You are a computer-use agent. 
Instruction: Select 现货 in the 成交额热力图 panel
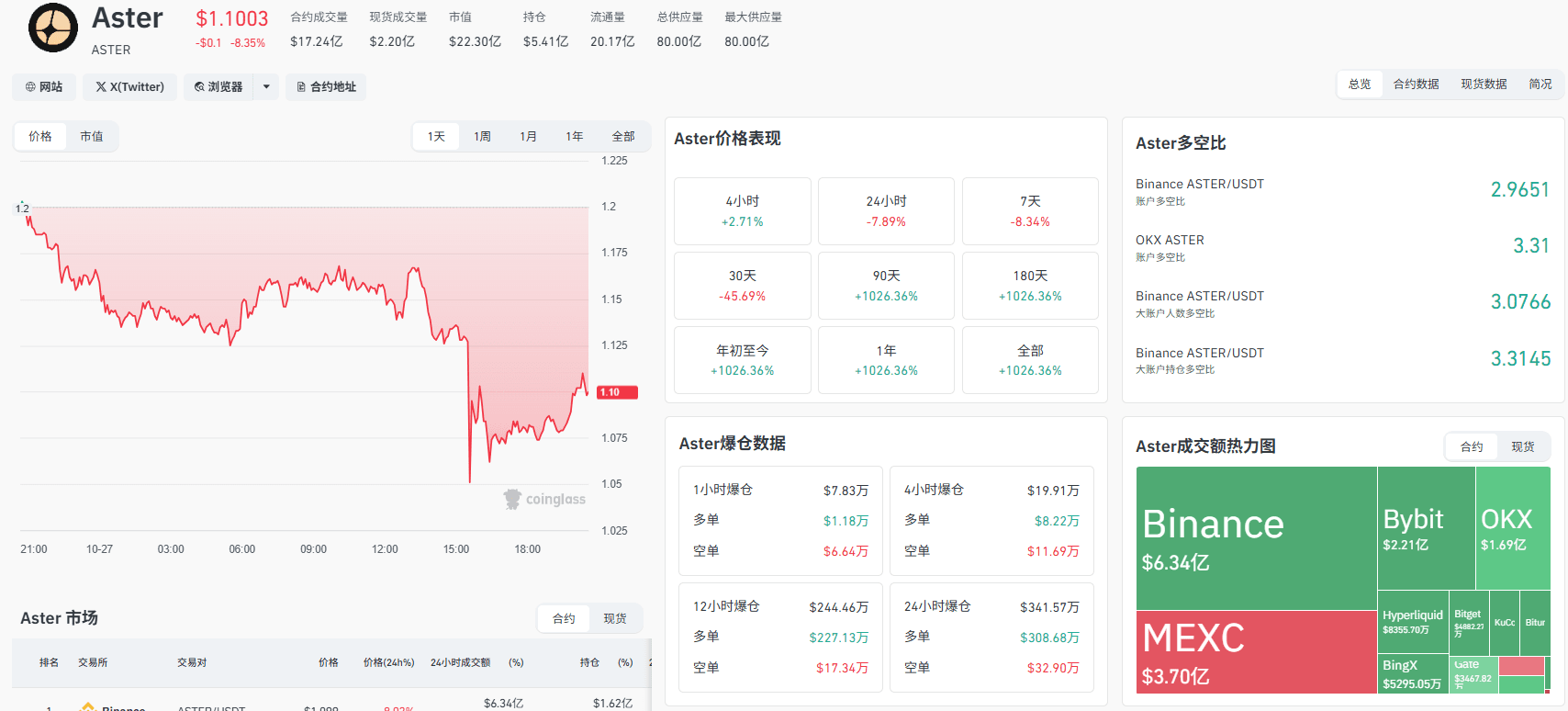[1523, 446]
